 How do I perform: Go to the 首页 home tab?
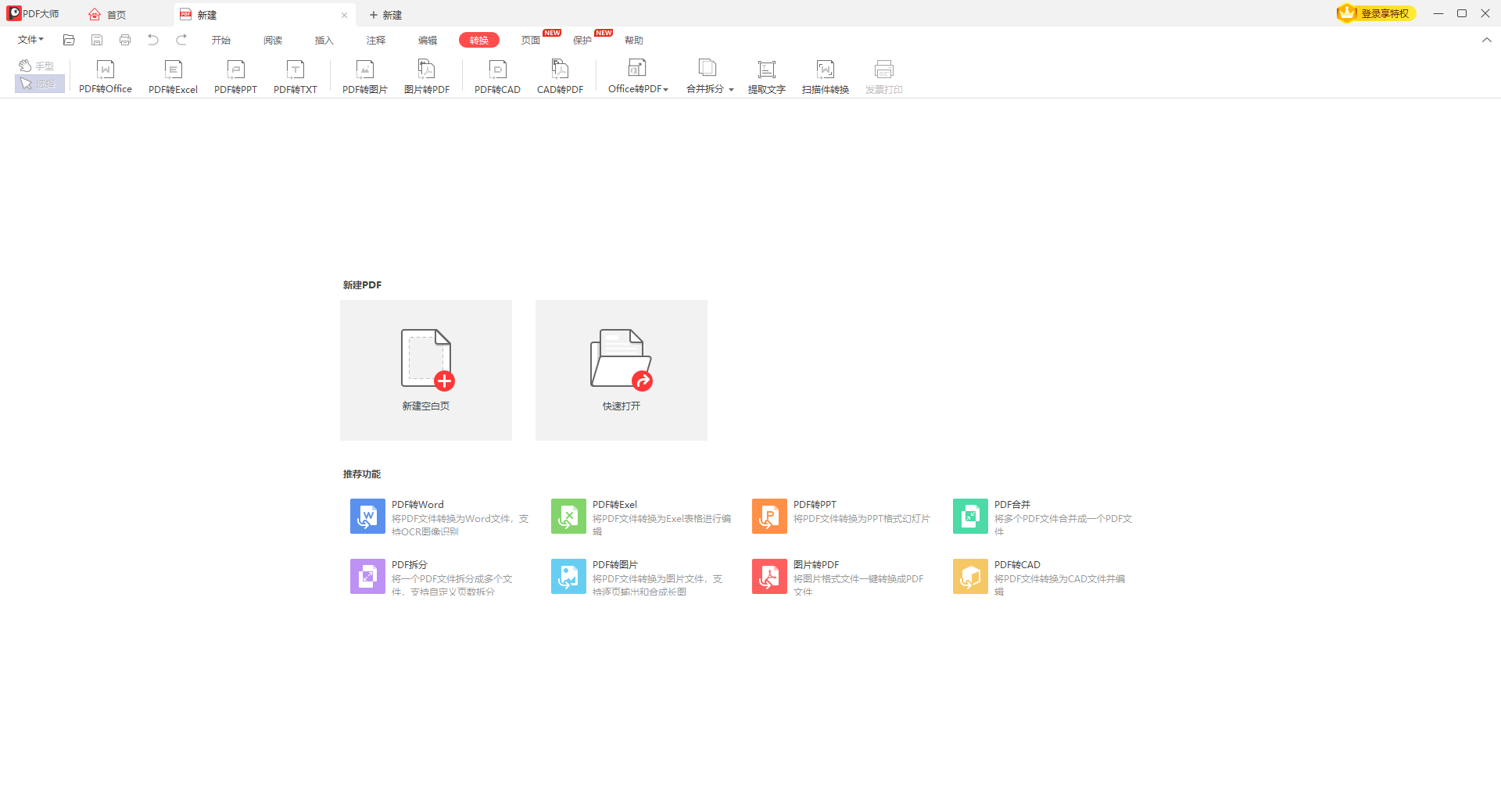coord(108,15)
